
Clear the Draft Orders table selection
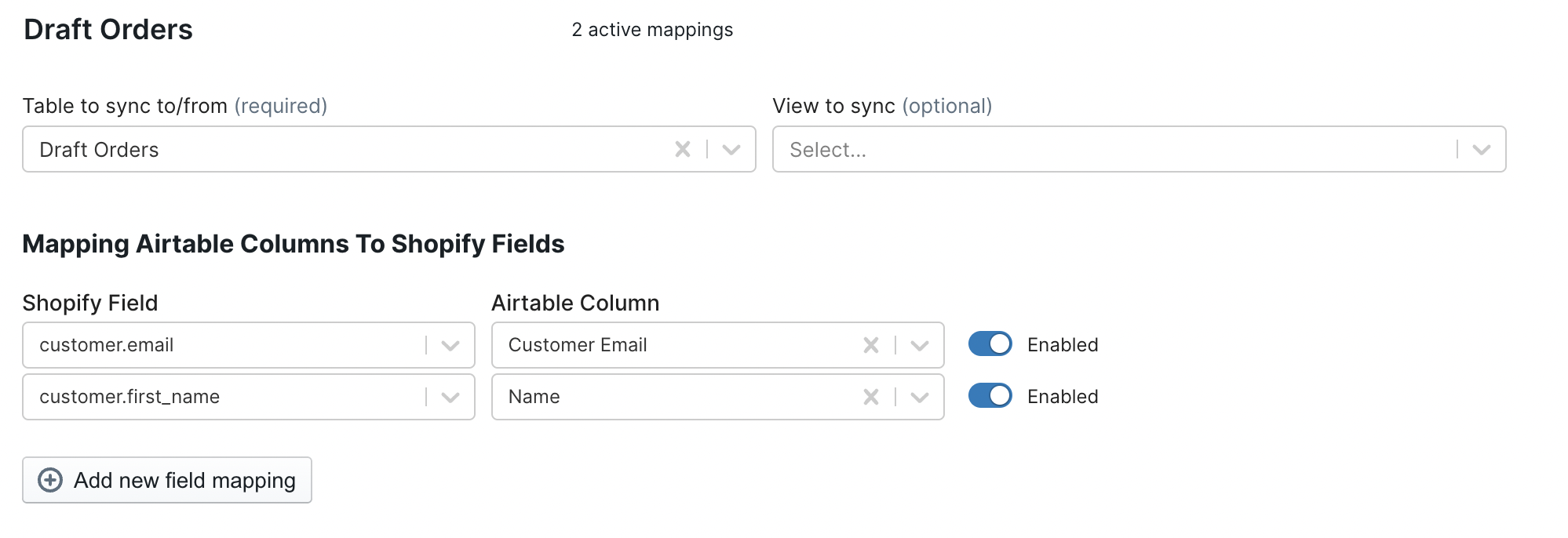(682, 149)
